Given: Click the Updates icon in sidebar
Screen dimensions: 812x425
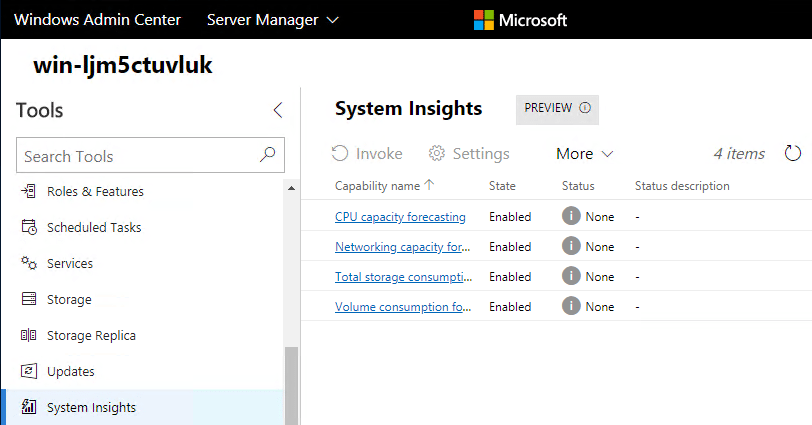Looking at the screenshot, I should pos(28,371).
